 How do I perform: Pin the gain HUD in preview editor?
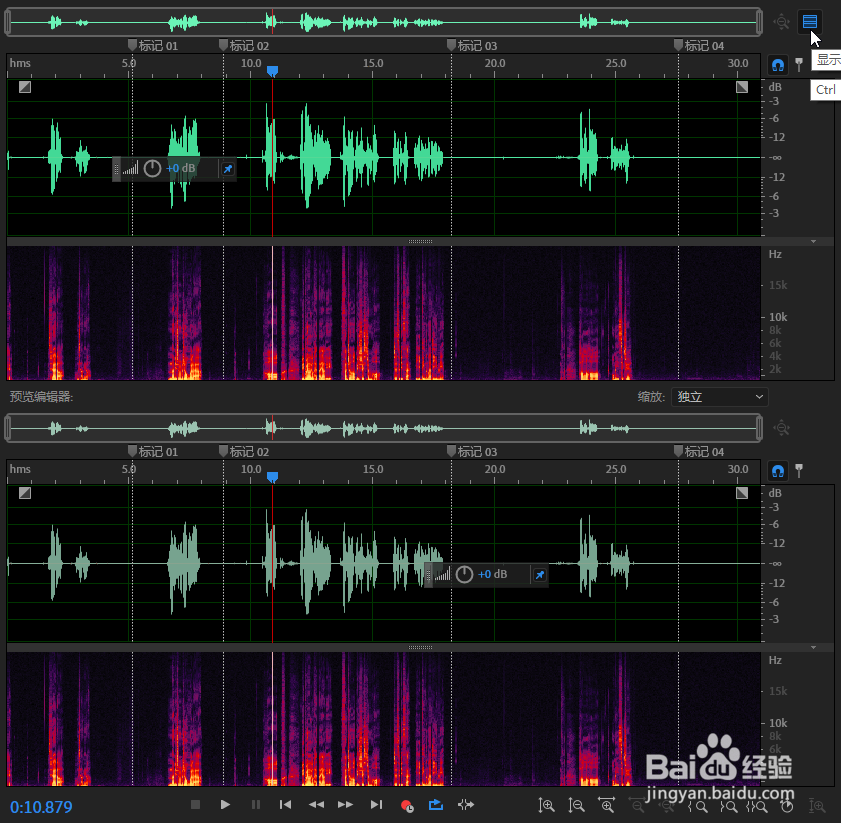click(540, 575)
